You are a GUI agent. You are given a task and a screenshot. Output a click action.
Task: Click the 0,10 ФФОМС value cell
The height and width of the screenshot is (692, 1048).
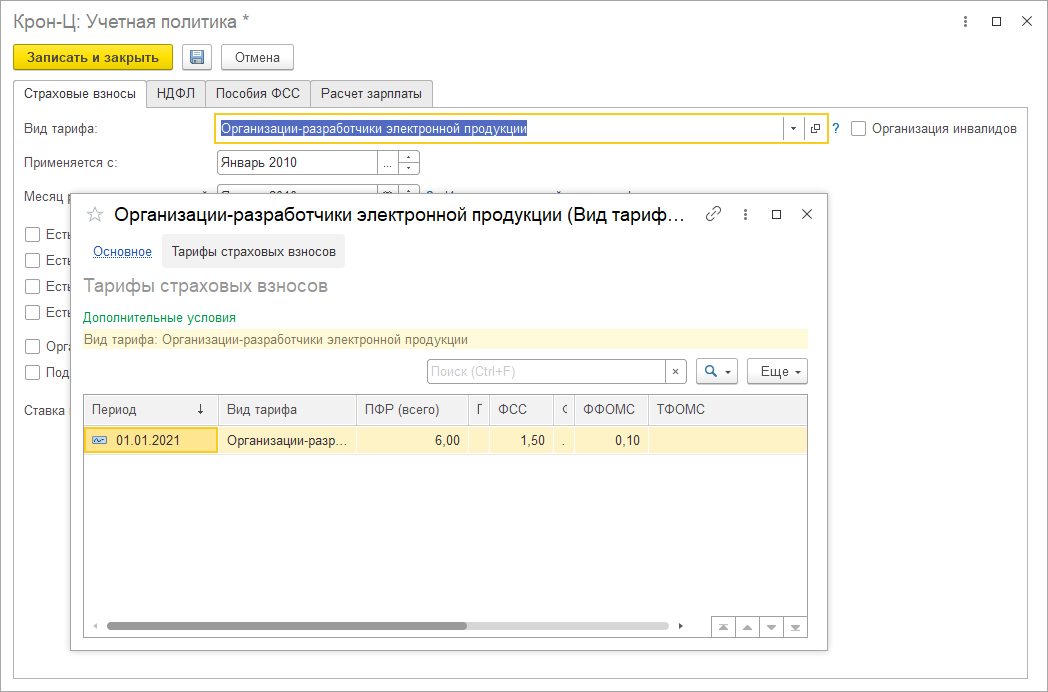click(611, 441)
